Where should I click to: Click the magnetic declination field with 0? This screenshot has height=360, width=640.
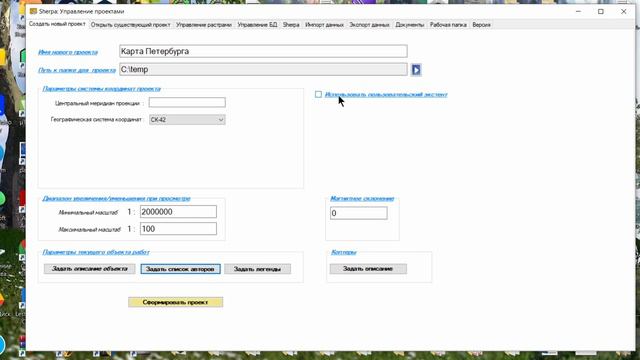(x=359, y=213)
